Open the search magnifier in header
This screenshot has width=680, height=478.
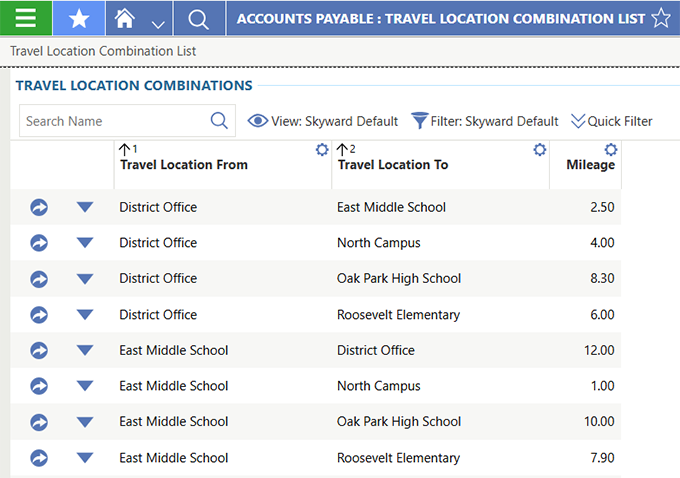tap(198, 19)
